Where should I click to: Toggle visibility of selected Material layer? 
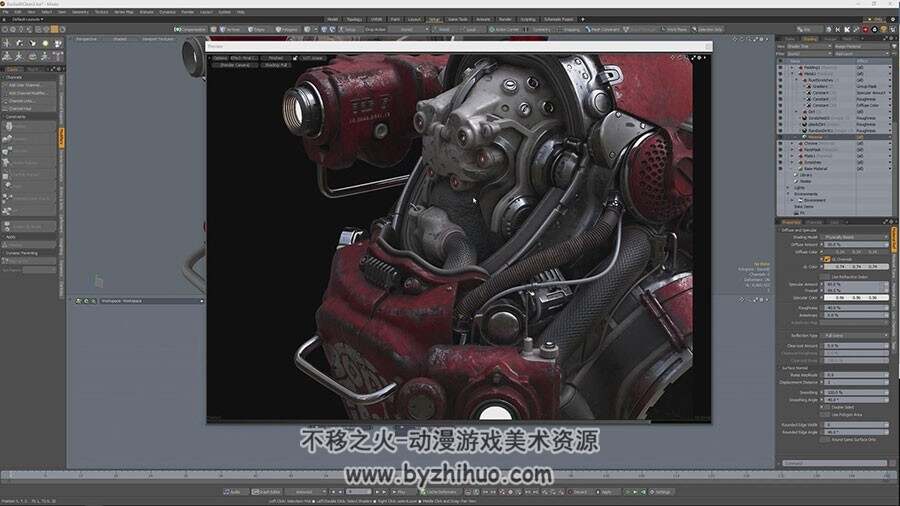780,137
